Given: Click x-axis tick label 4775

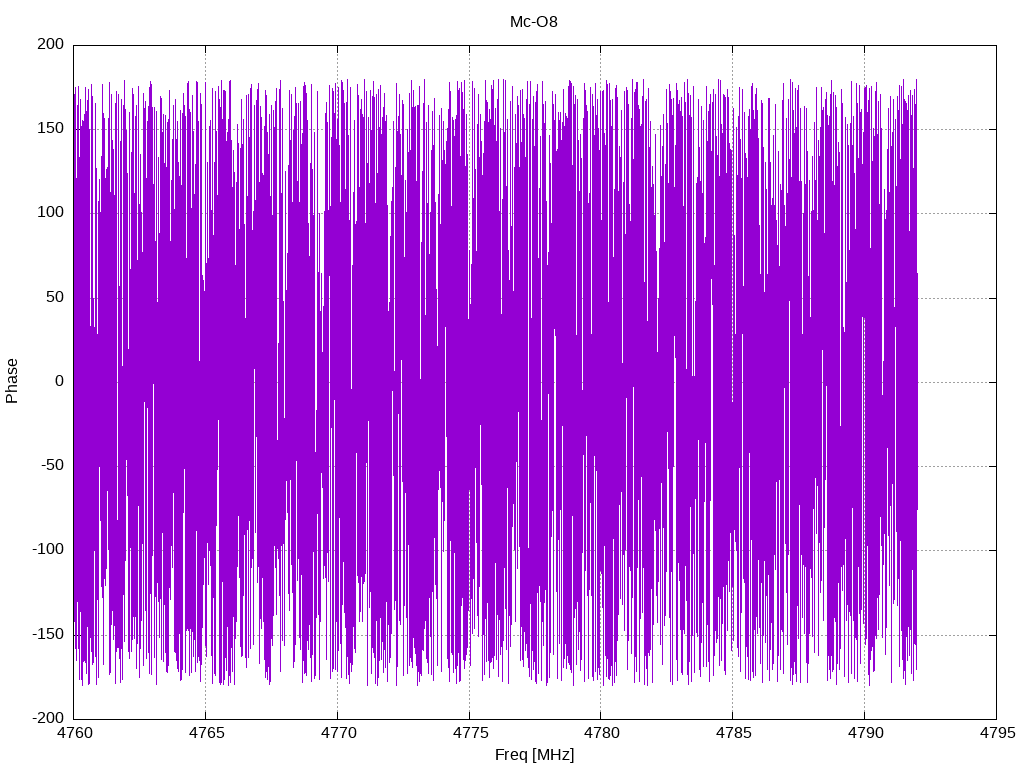Looking at the screenshot, I should [470, 733].
